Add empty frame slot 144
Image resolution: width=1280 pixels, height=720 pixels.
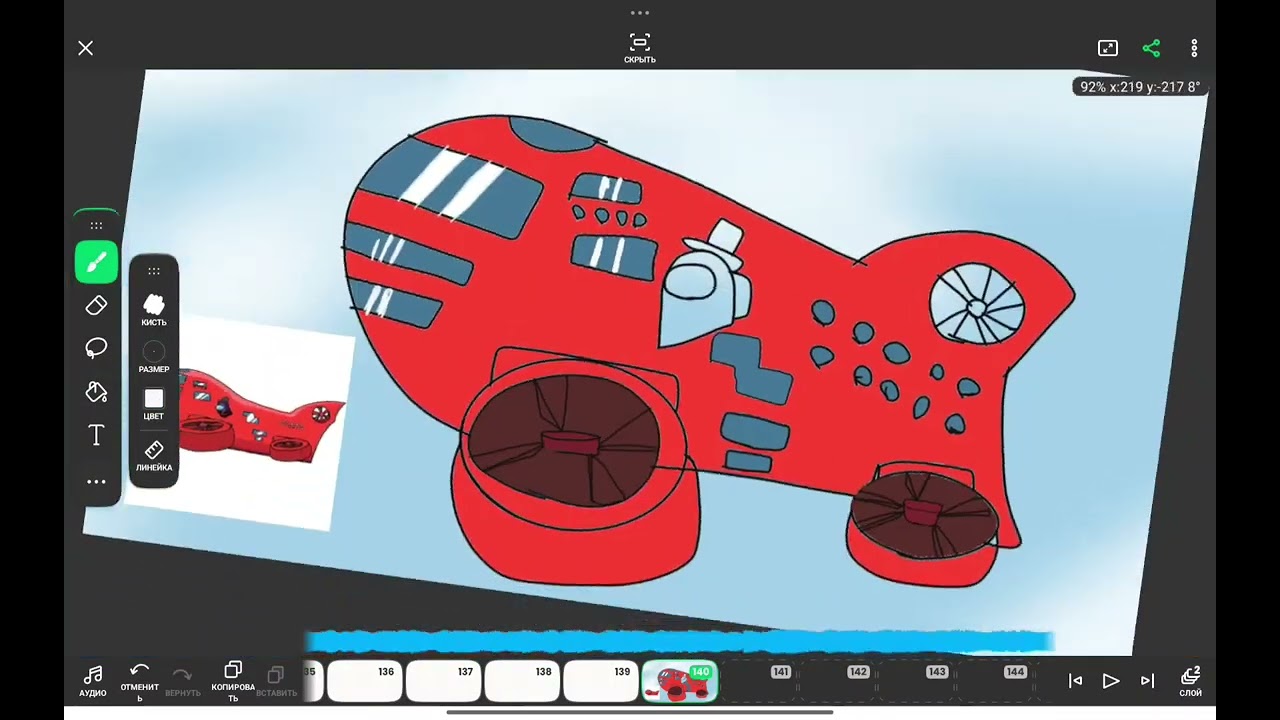click(994, 681)
